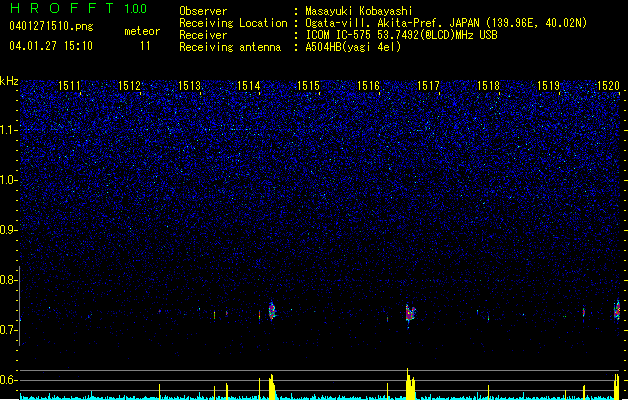
Task: Click the Receiver field label
Action: pos(203,35)
